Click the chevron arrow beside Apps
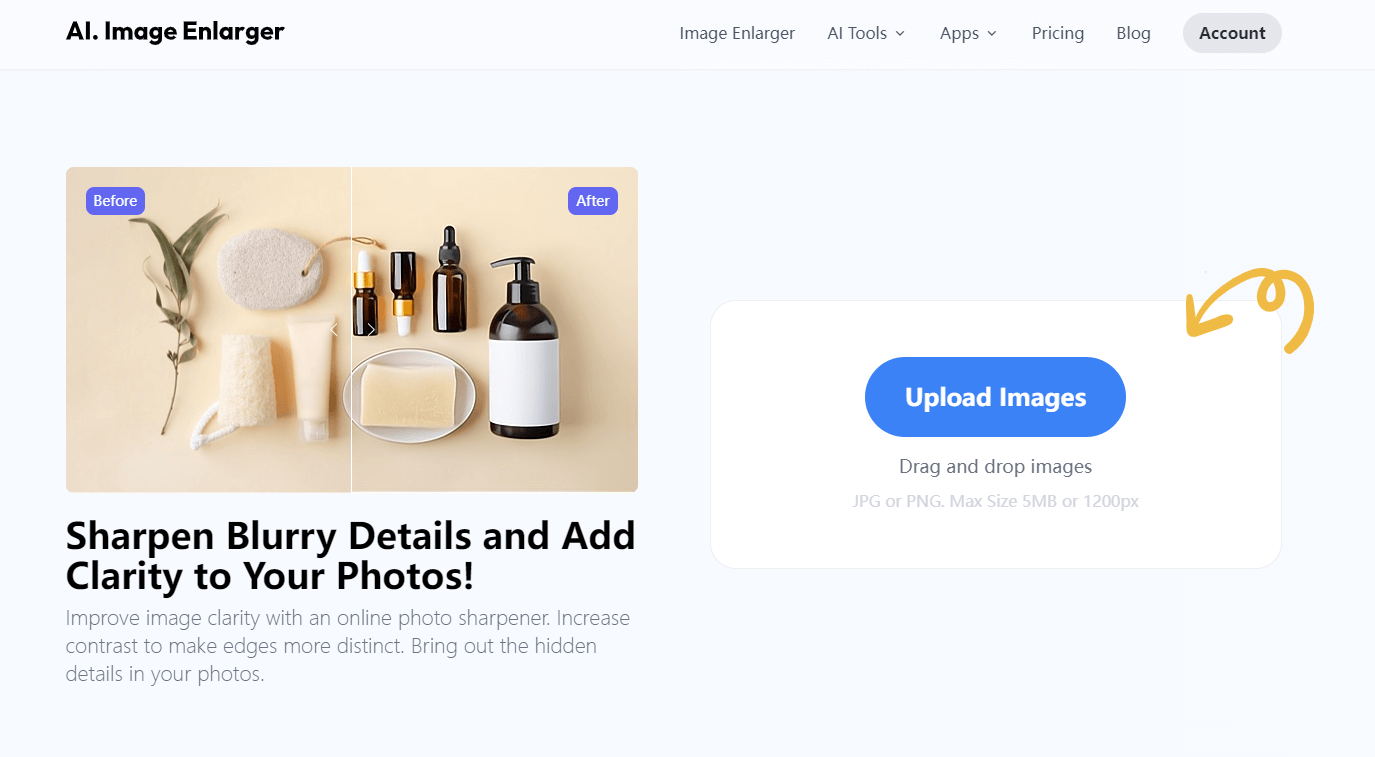1375x757 pixels. pyautogui.click(x=992, y=33)
